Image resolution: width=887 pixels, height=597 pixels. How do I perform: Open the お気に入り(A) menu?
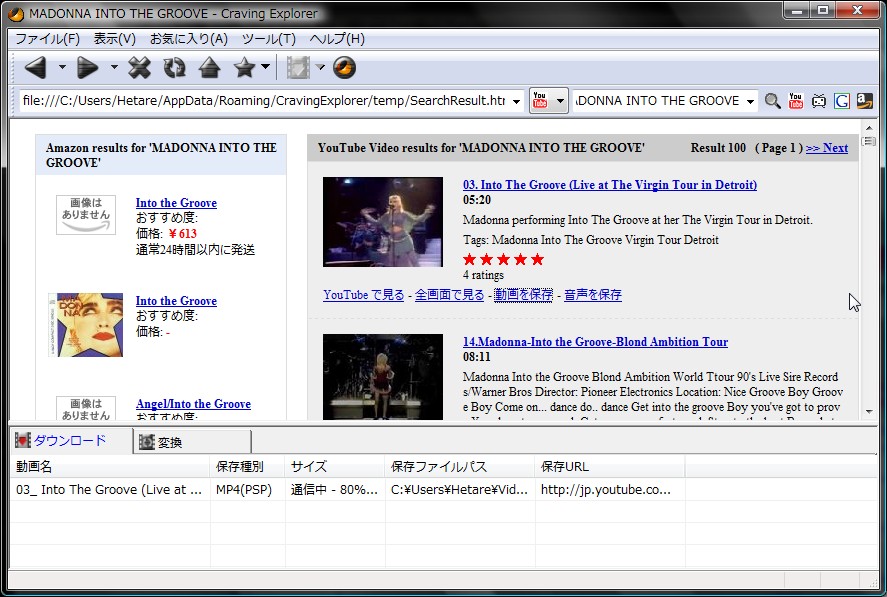pyautogui.click(x=189, y=38)
